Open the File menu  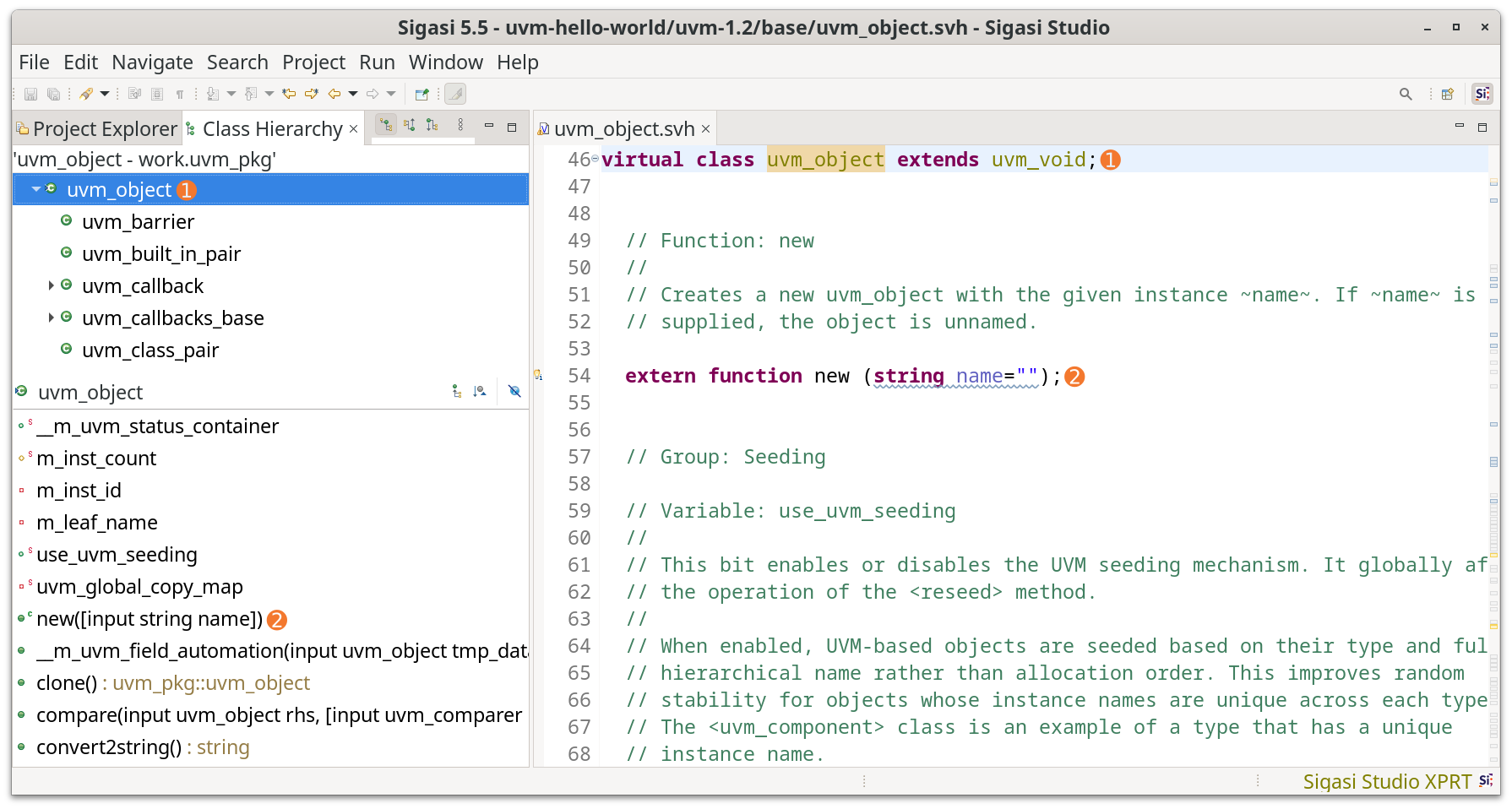35,62
